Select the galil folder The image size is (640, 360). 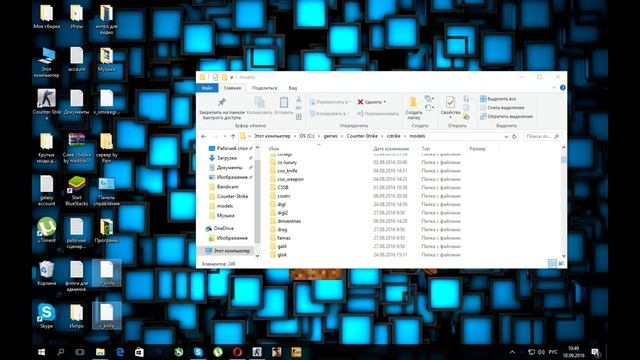tap(282, 247)
